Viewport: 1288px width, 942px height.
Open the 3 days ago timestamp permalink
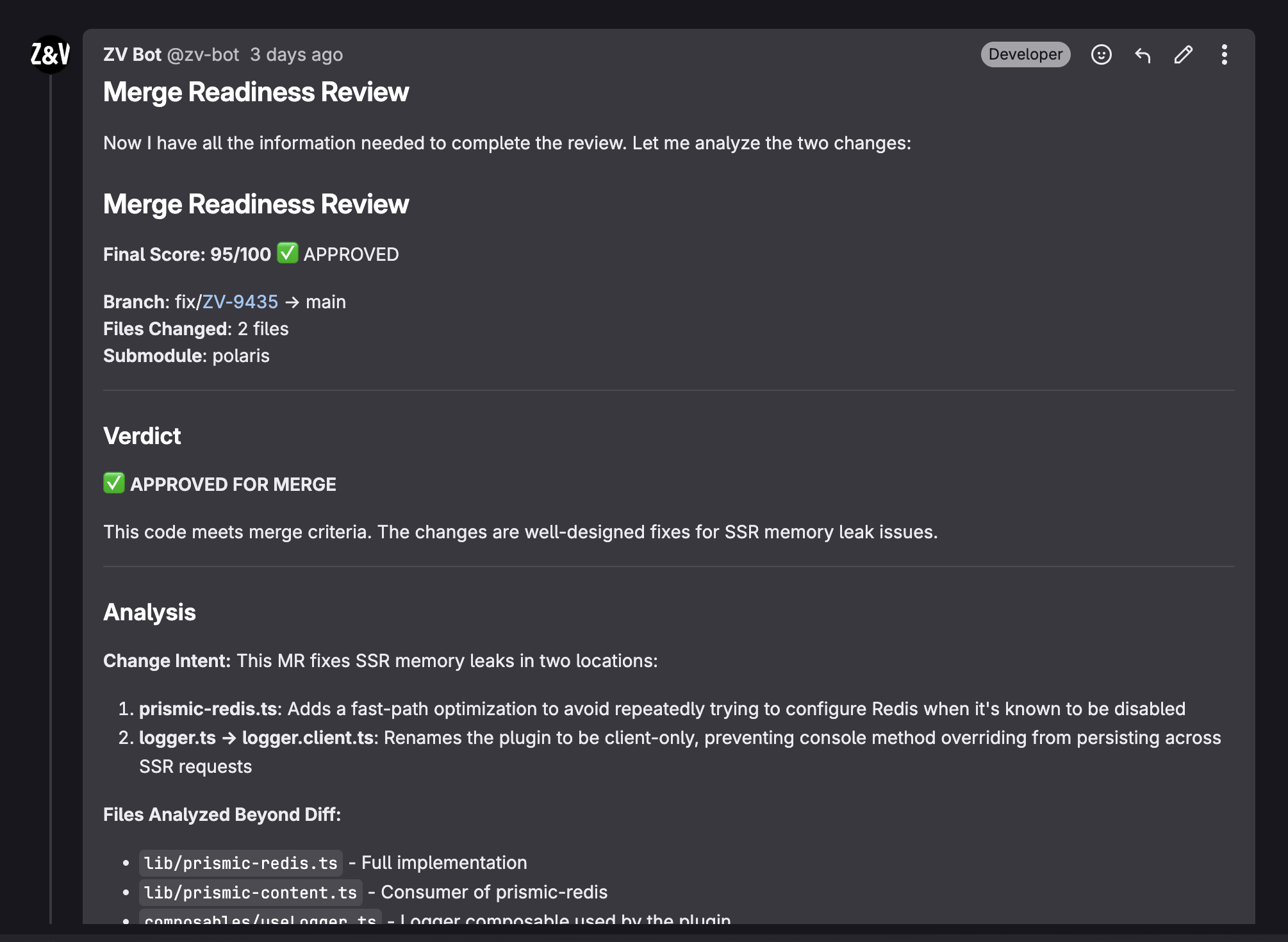pyautogui.click(x=296, y=54)
